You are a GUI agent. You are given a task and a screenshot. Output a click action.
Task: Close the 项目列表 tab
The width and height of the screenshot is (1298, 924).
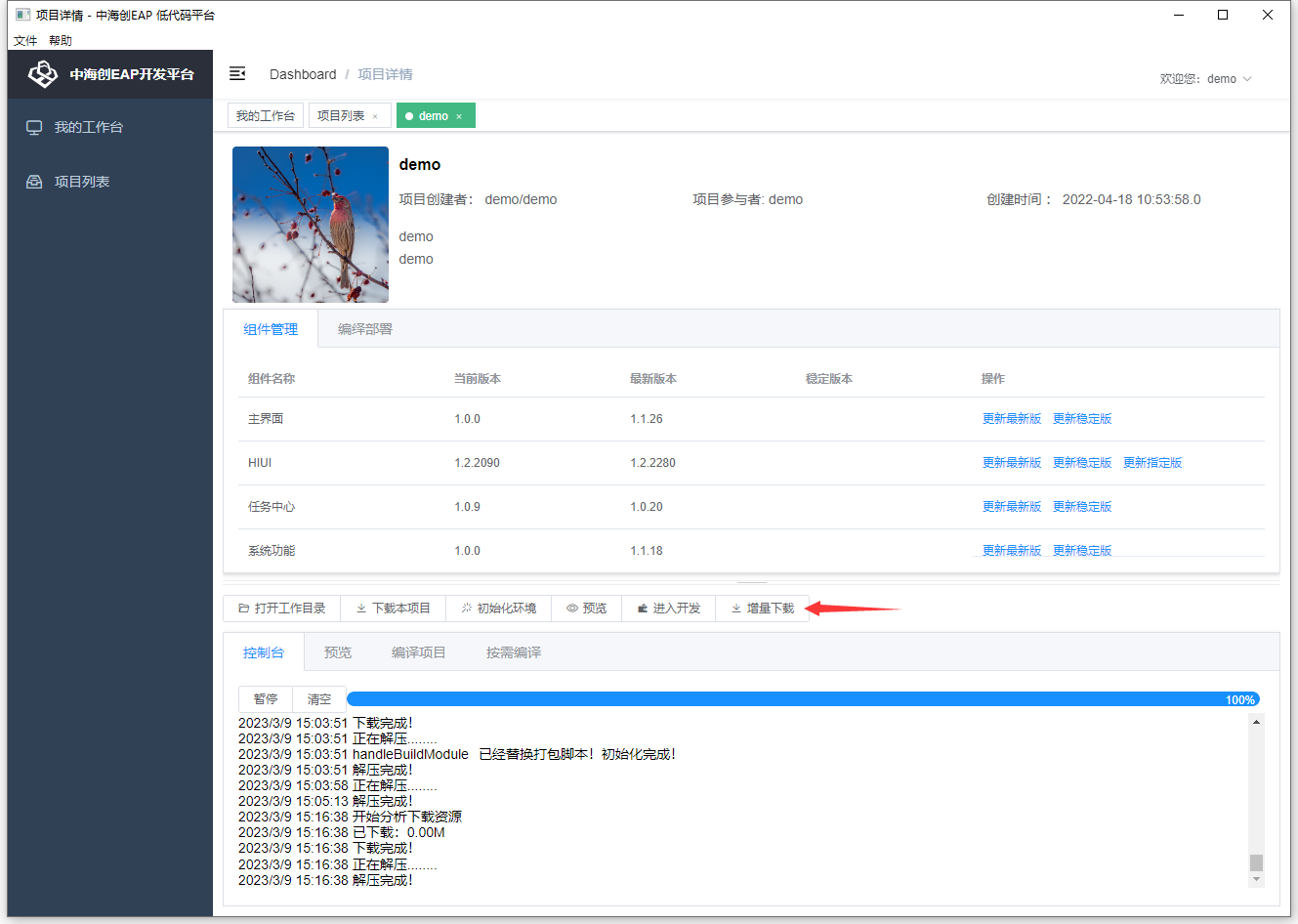(x=375, y=116)
